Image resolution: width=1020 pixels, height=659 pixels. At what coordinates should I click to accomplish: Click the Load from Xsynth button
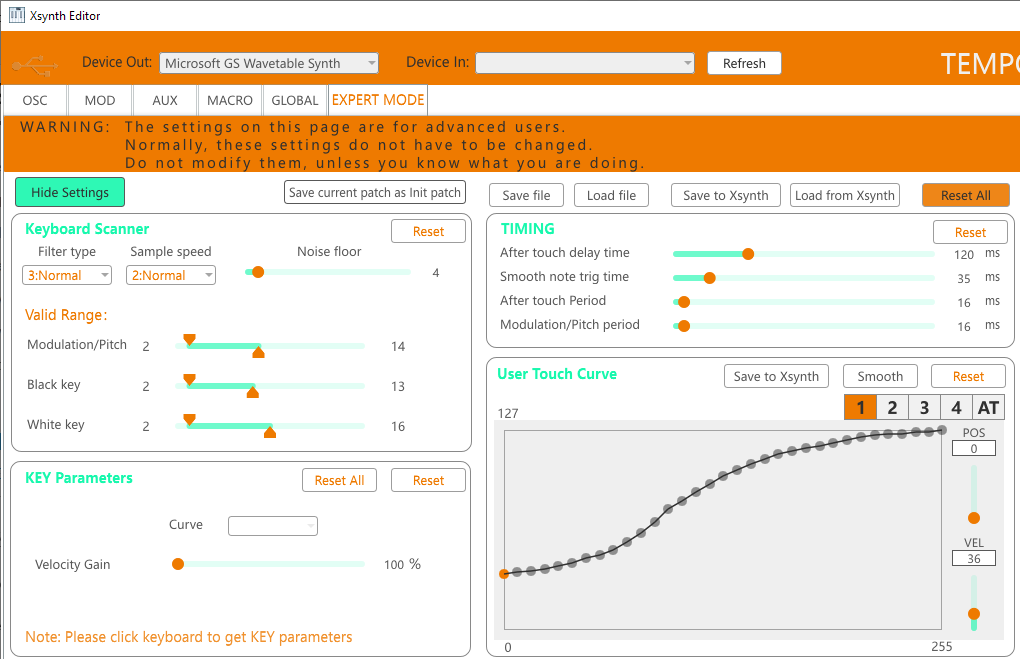pyautogui.click(x=845, y=195)
